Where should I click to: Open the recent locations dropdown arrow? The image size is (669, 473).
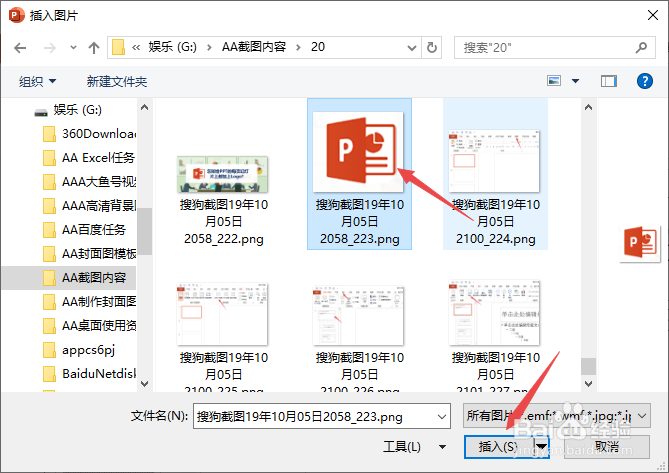click(73, 47)
